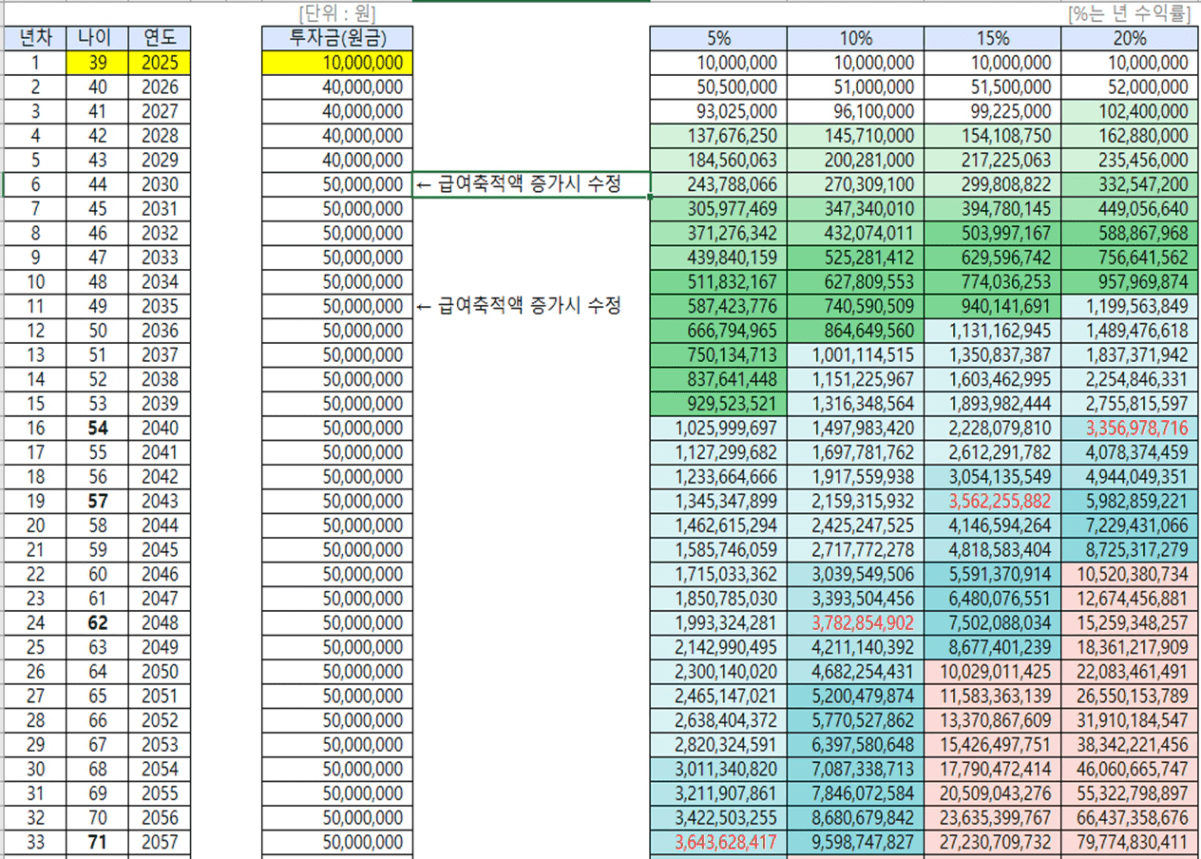The width and height of the screenshot is (1201, 859).
Task: Select the 급여축적액 note in the 2030 row
Action: coord(531,184)
